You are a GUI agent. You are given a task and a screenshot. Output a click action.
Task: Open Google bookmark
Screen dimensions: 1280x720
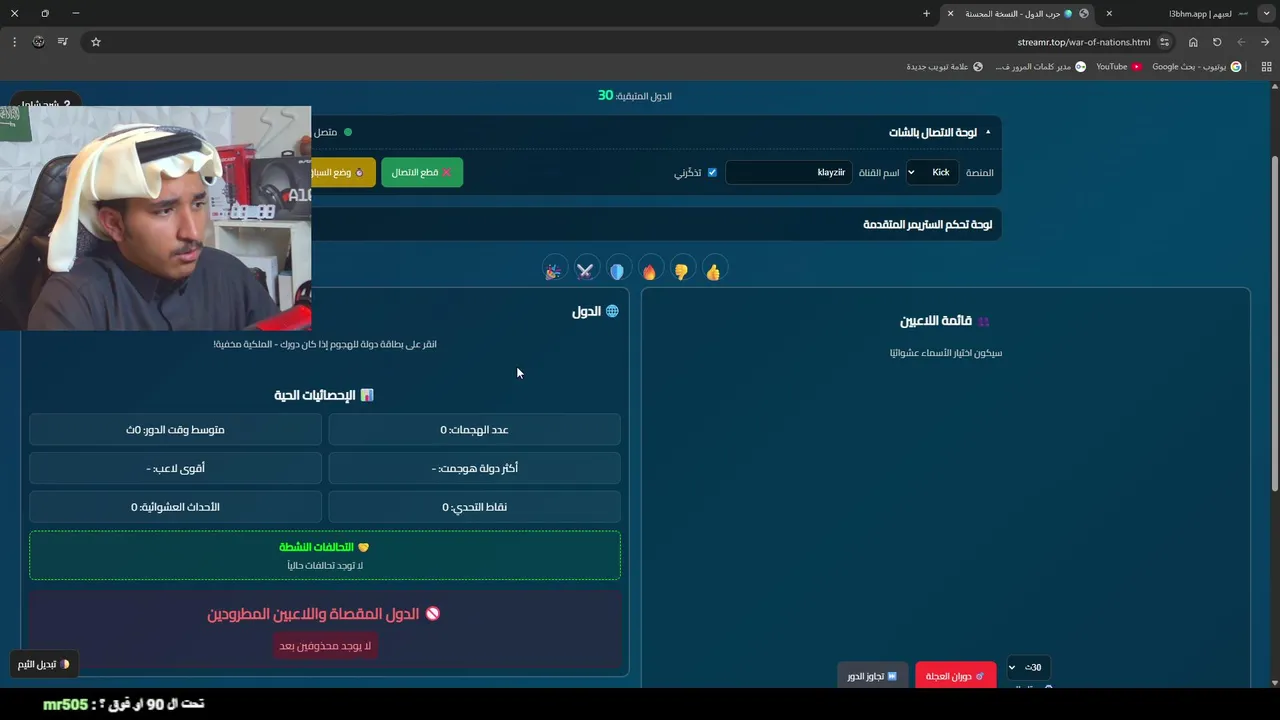click(1196, 67)
